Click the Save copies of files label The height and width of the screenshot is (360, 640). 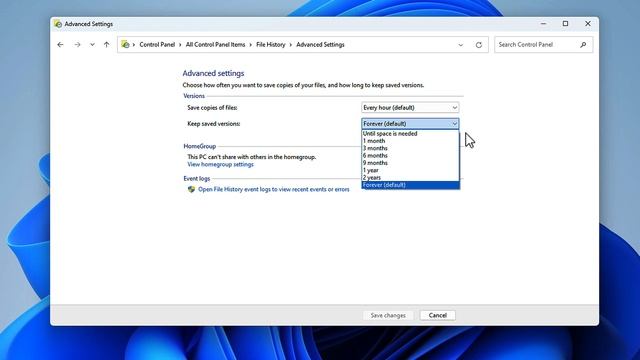pos(212,108)
